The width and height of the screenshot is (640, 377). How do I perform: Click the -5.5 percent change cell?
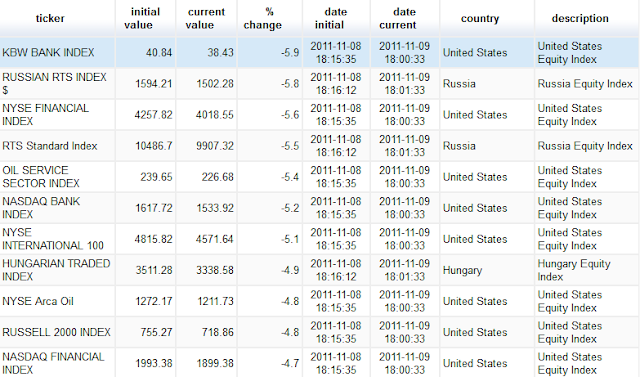click(x=290, y=146)
